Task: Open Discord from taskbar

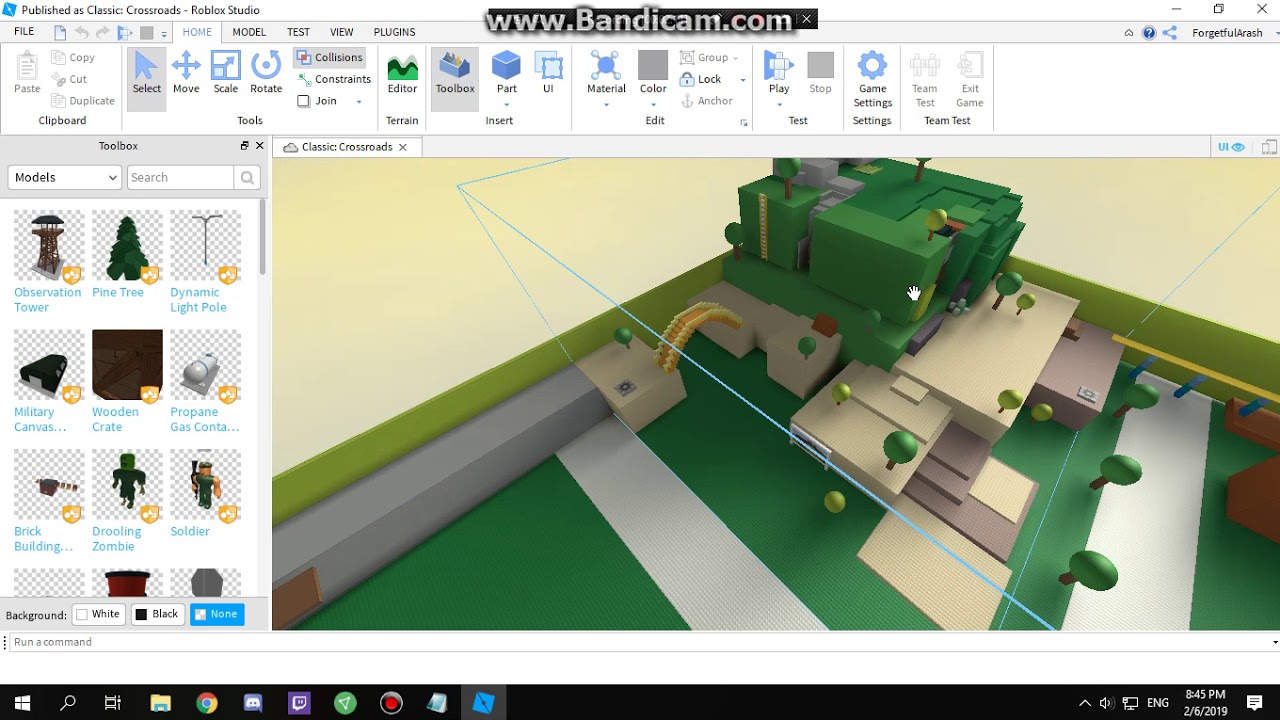Action: pos(253,703)
